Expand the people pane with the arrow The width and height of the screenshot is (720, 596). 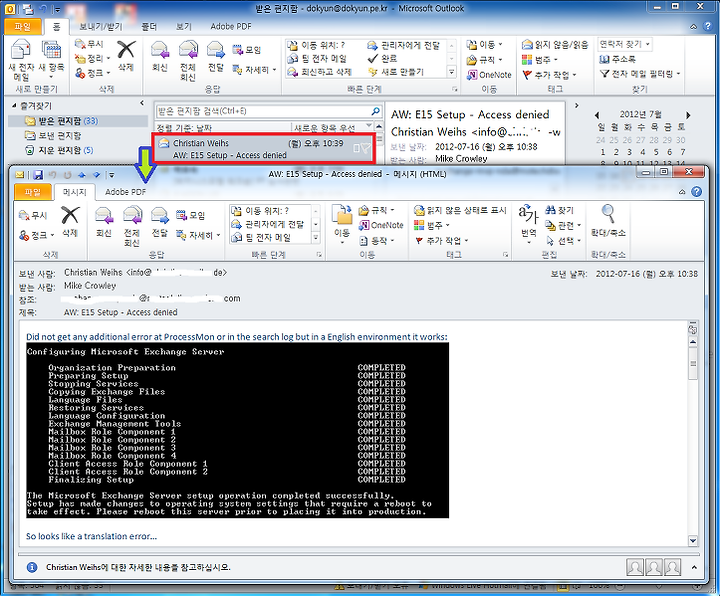694,568
